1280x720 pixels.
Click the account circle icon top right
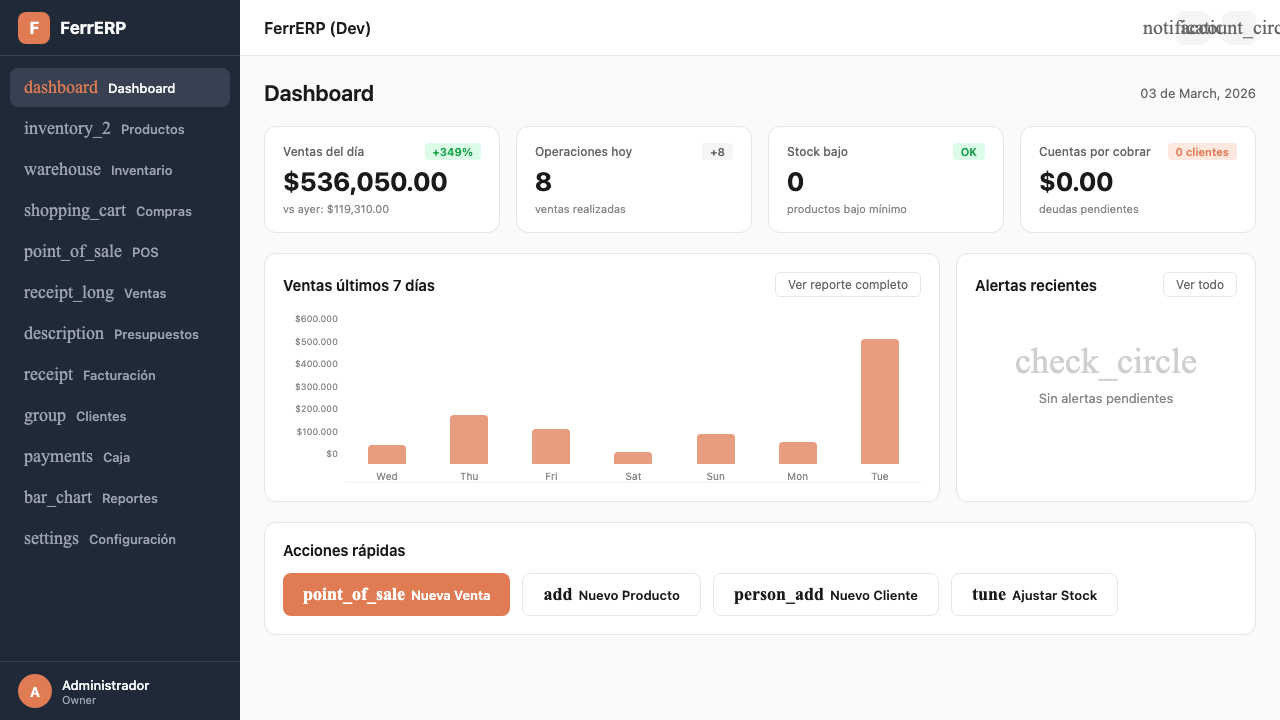point(1237,27)
